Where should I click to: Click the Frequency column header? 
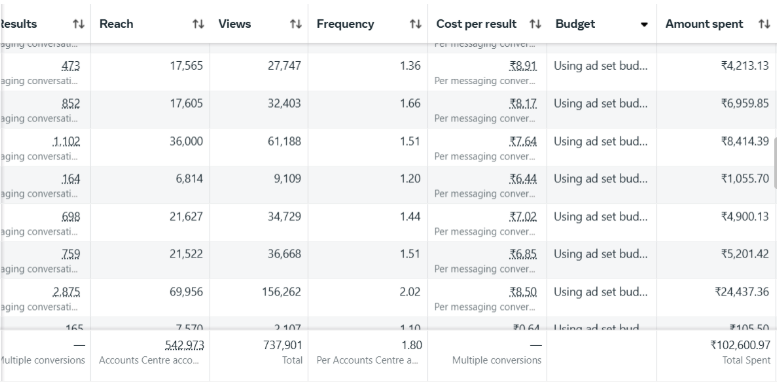coord(345,24)
